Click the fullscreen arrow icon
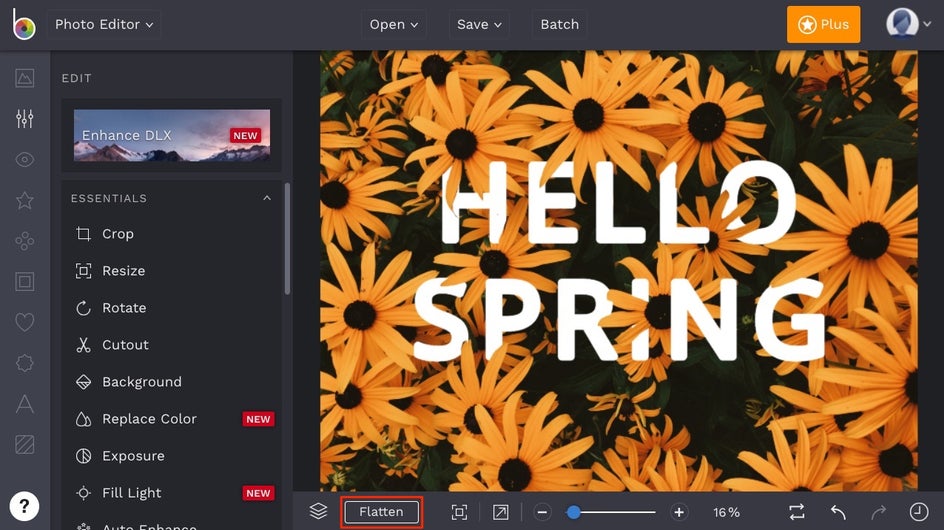Screen dimensions: 944x530 coord(500,512)
